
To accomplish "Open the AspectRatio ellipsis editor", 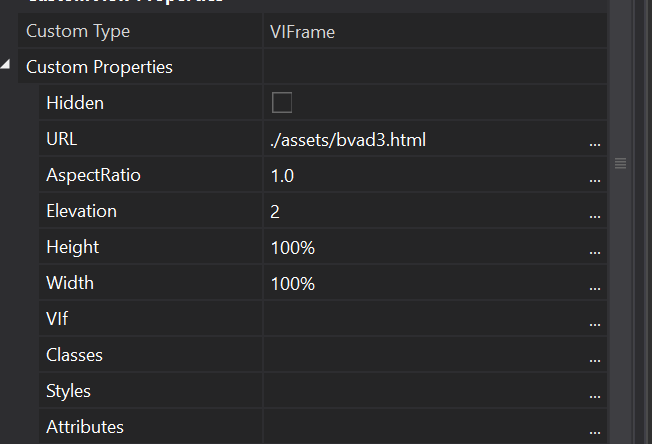I will point(595,177).
